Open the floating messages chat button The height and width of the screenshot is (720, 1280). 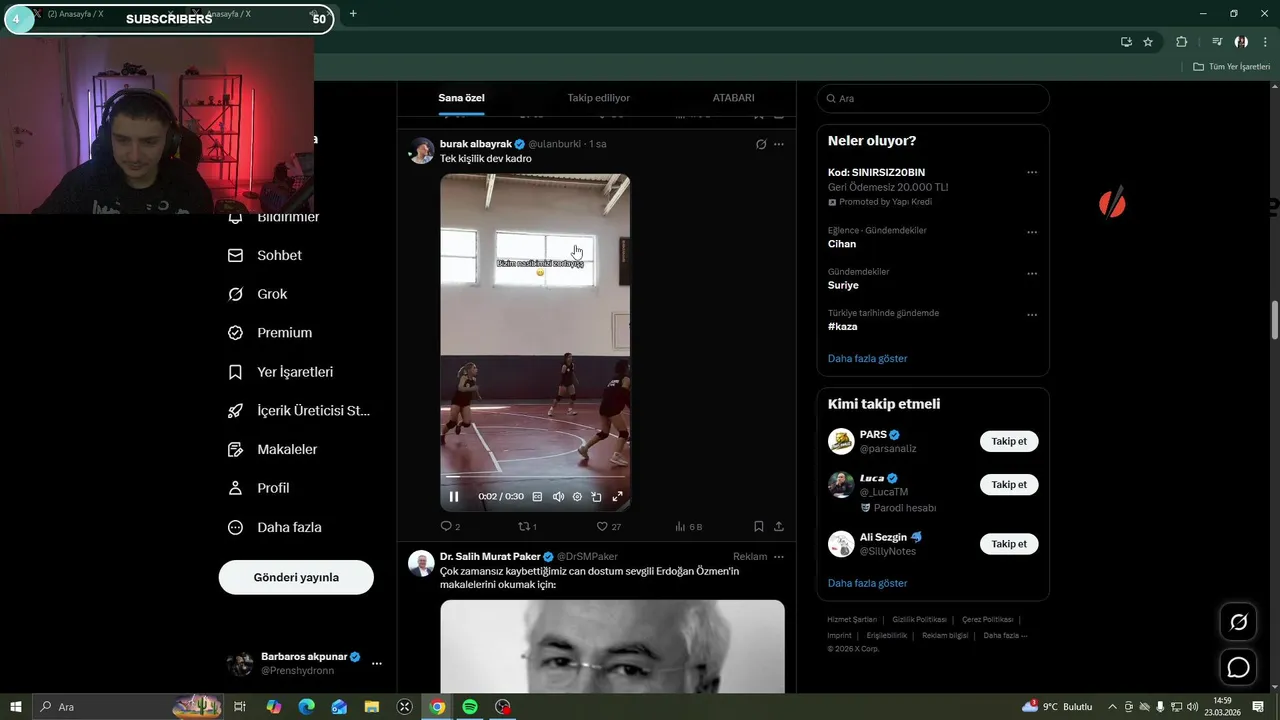point(1238,667)
